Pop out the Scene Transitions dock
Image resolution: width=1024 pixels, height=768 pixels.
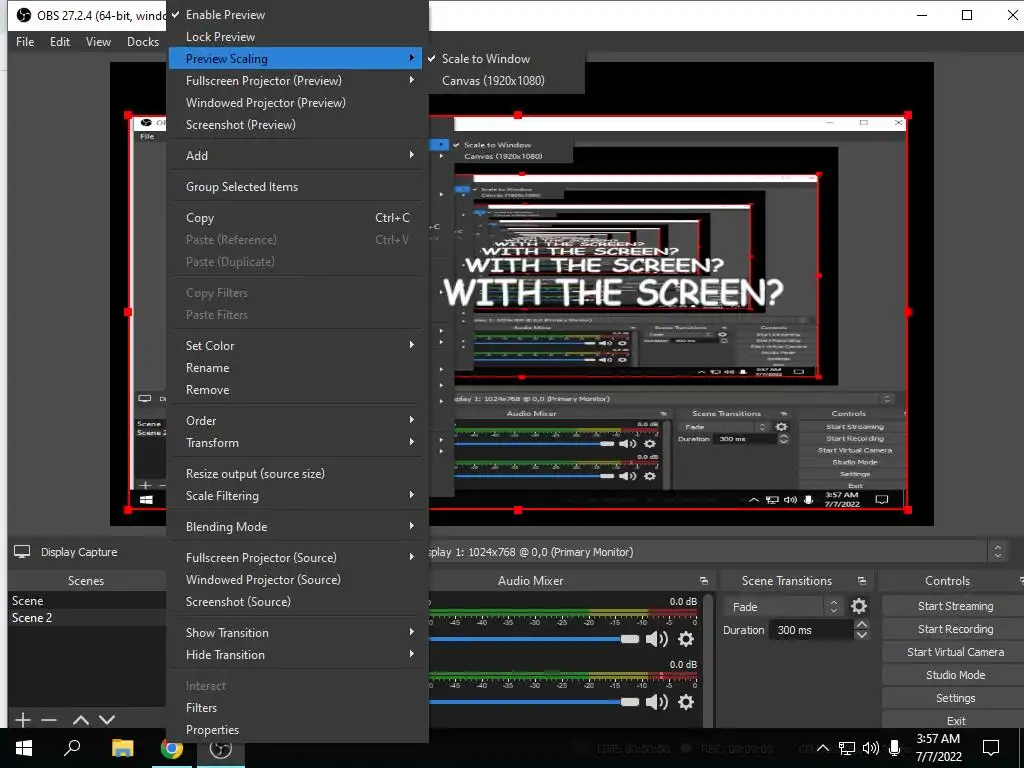pos(861,581)
